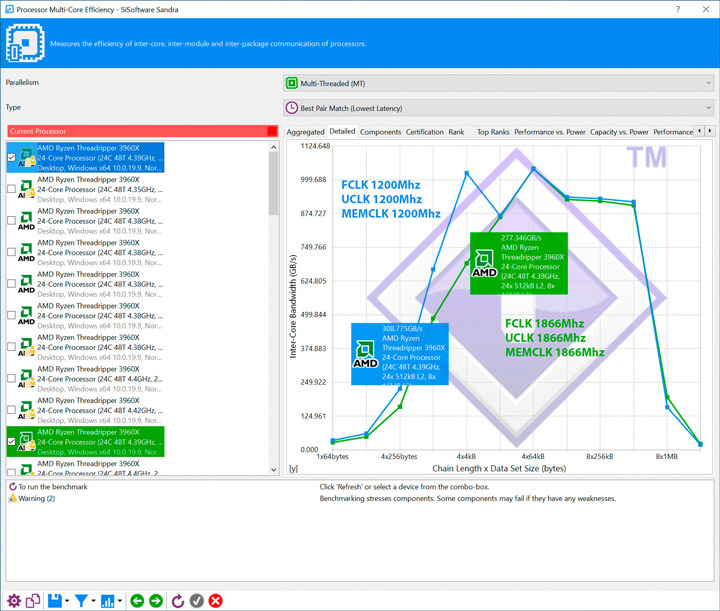Click the grey checkmark OK icon
This screenshot has width=720, height=611.
(x=197, y=600)
